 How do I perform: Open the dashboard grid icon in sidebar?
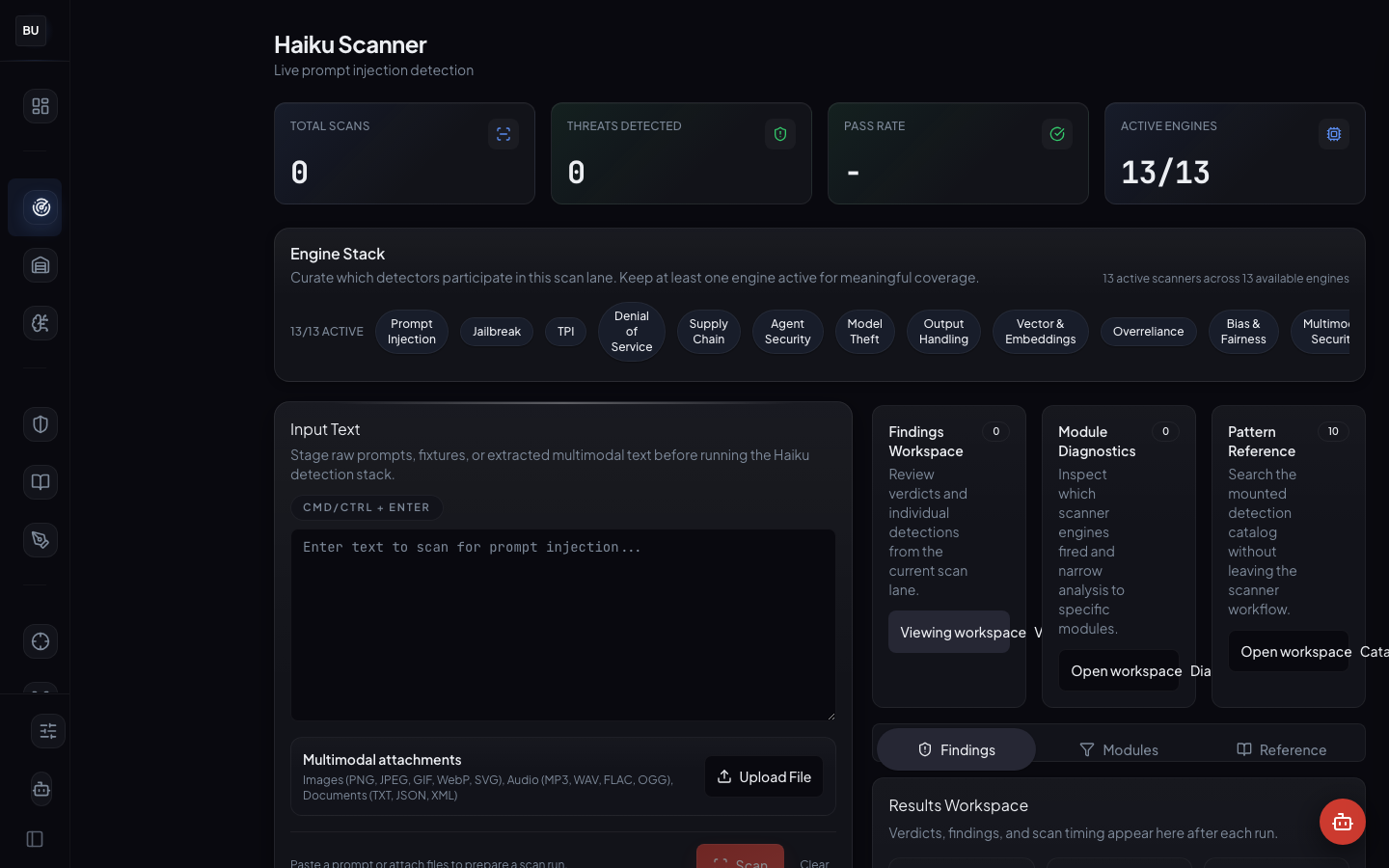tap(40, 106)
